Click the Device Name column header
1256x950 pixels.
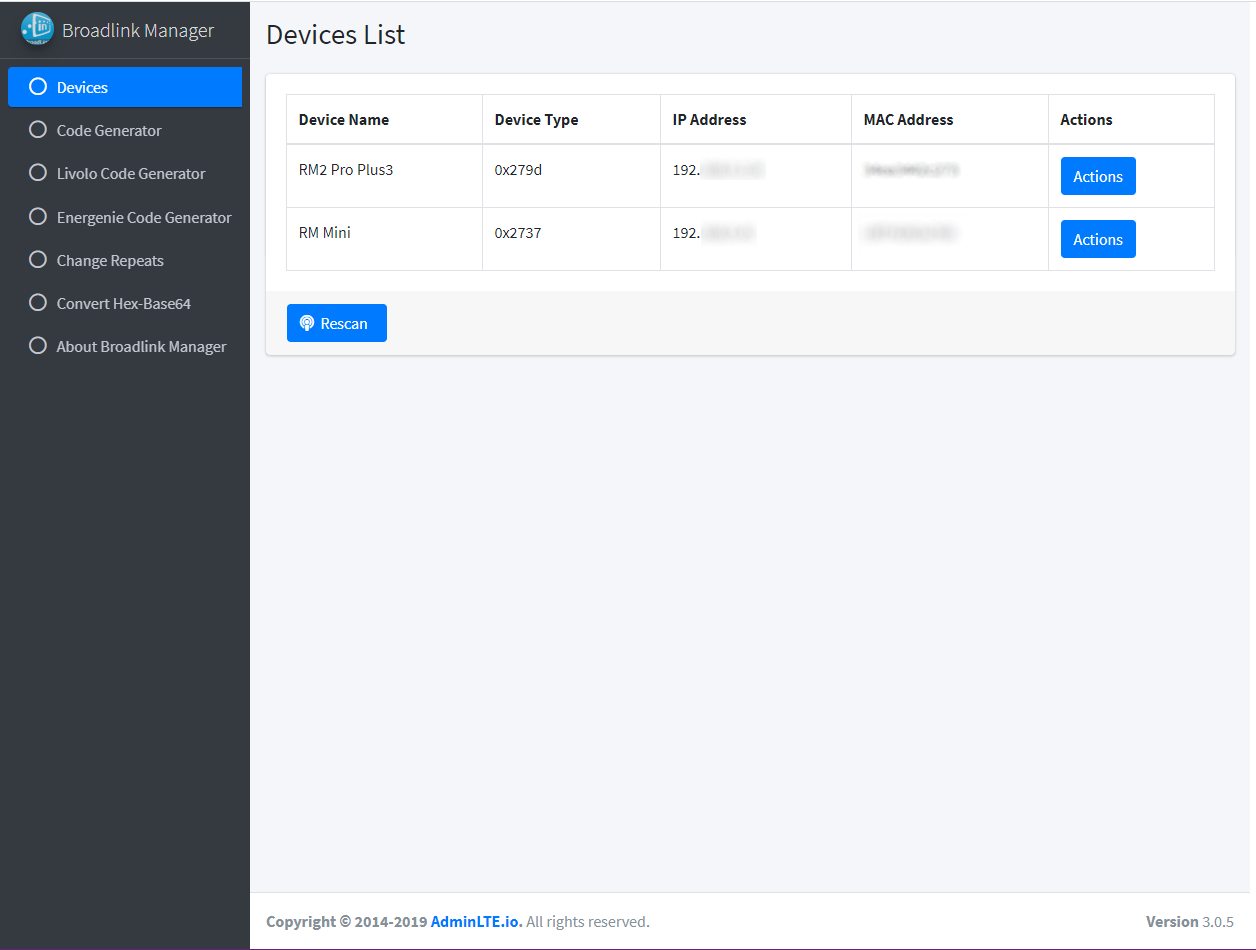pyautogui.click(x=343, y=119)
